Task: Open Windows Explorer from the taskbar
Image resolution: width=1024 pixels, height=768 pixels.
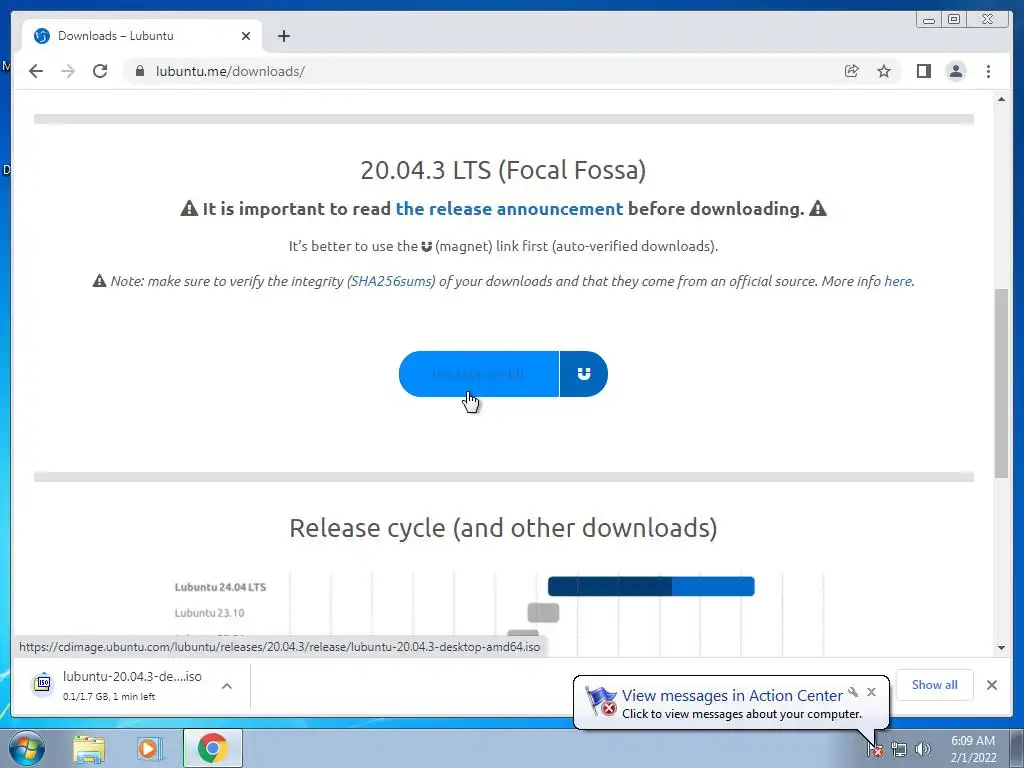Action: click(89, 748)
